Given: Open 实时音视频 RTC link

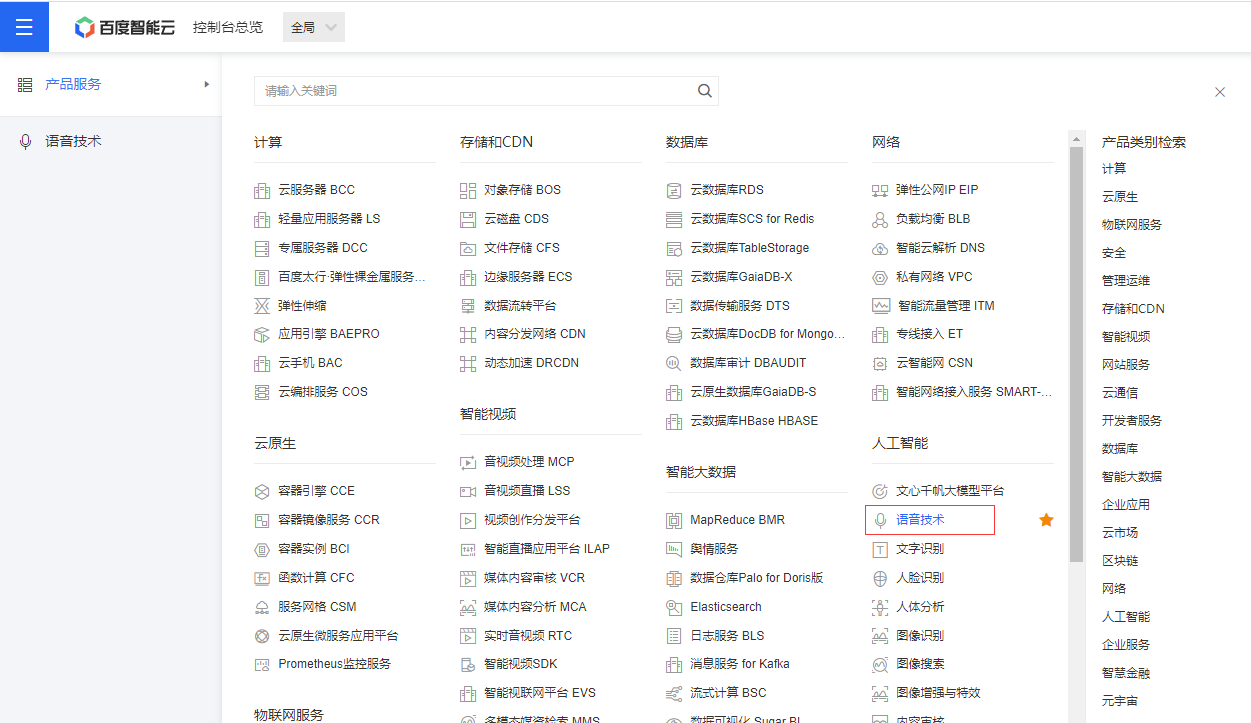Looking at the screenshot, I should (528, 636).
